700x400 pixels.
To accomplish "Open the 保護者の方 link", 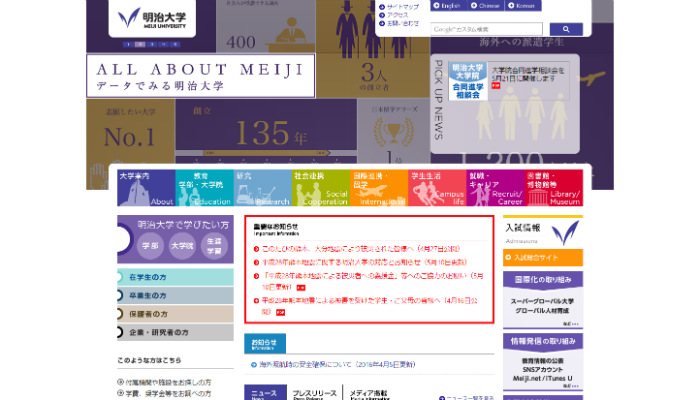I will 175,314.
